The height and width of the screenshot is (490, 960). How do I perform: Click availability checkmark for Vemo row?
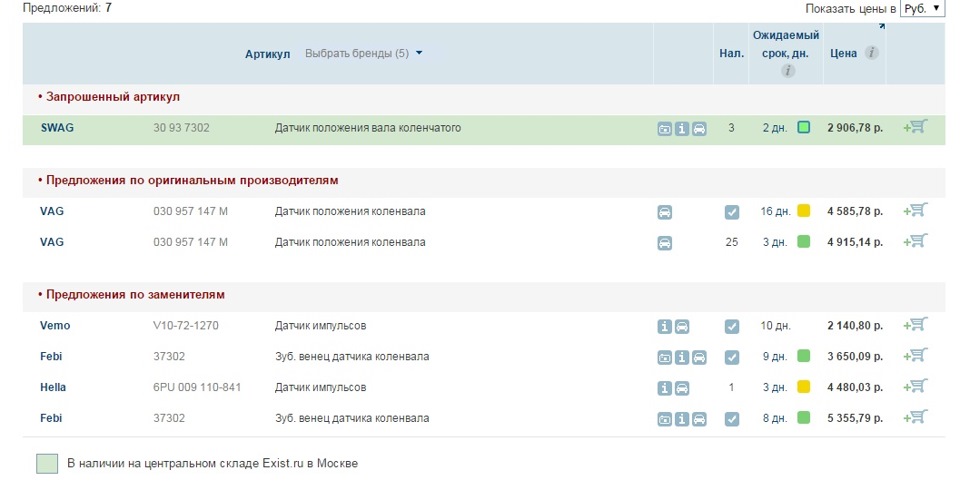click(x=732, y=326)
